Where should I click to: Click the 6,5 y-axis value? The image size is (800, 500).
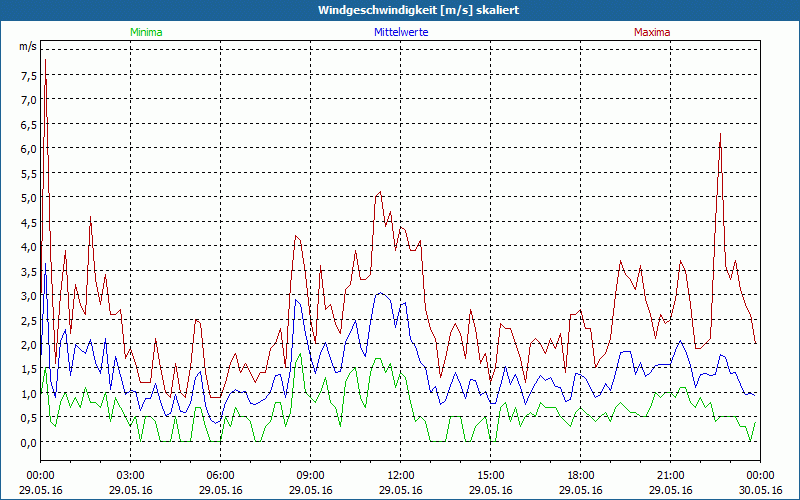[x=29, y=124]
